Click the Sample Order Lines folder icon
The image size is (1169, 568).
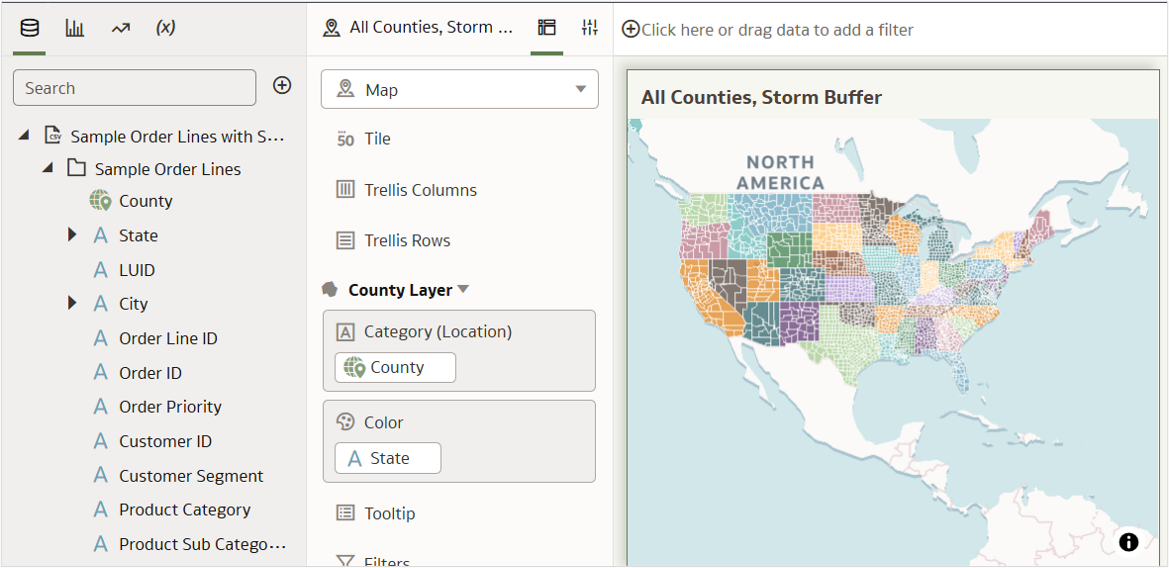click(76, 168)
